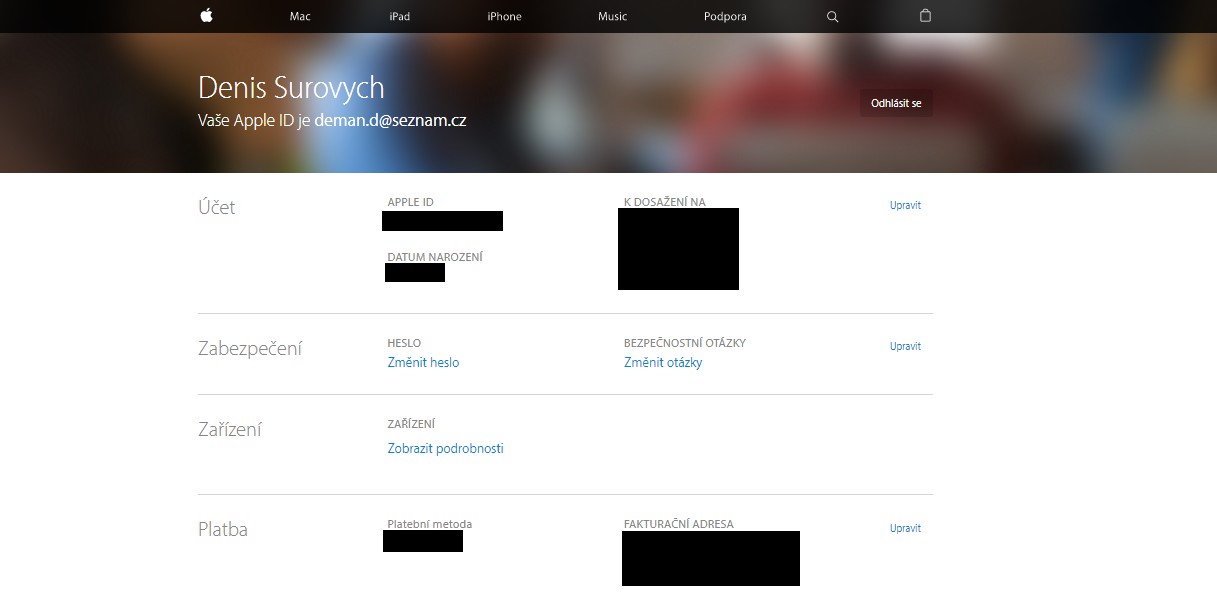Viewport: 1217px width, 598px height.
Task: Open the Změnit otázky link
Action: click(663, 363)
